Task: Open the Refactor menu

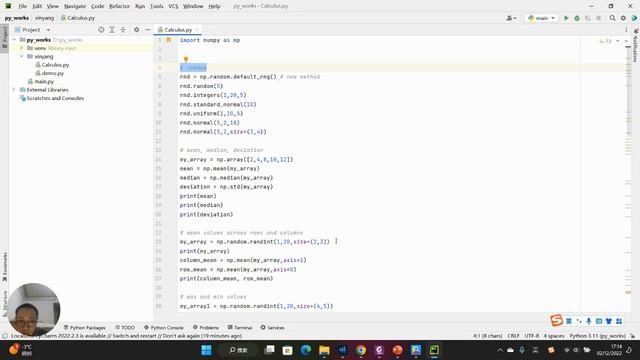Action: pyautogui.click(x=119, y=6)
